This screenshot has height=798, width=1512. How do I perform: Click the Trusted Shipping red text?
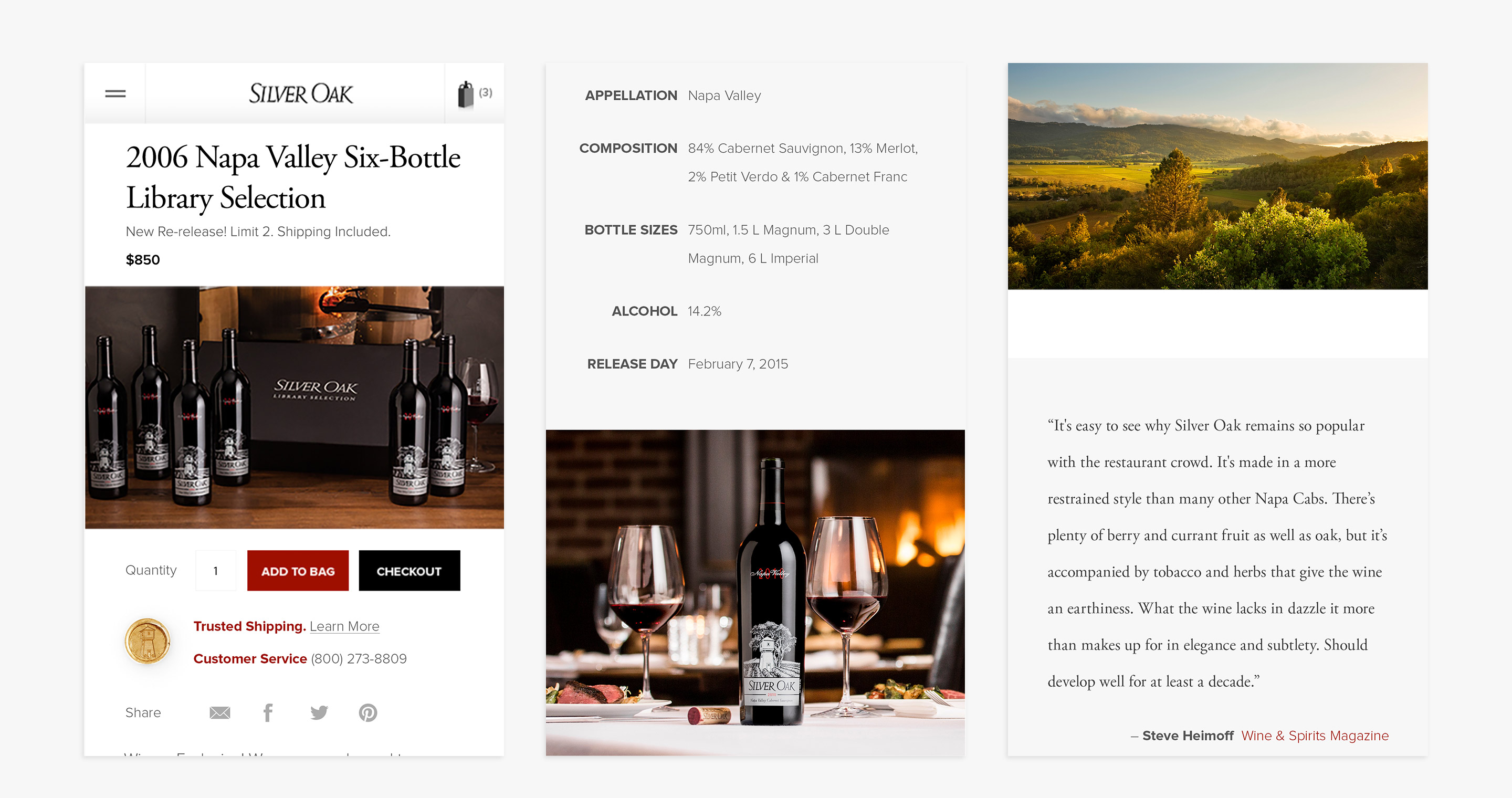249,626
